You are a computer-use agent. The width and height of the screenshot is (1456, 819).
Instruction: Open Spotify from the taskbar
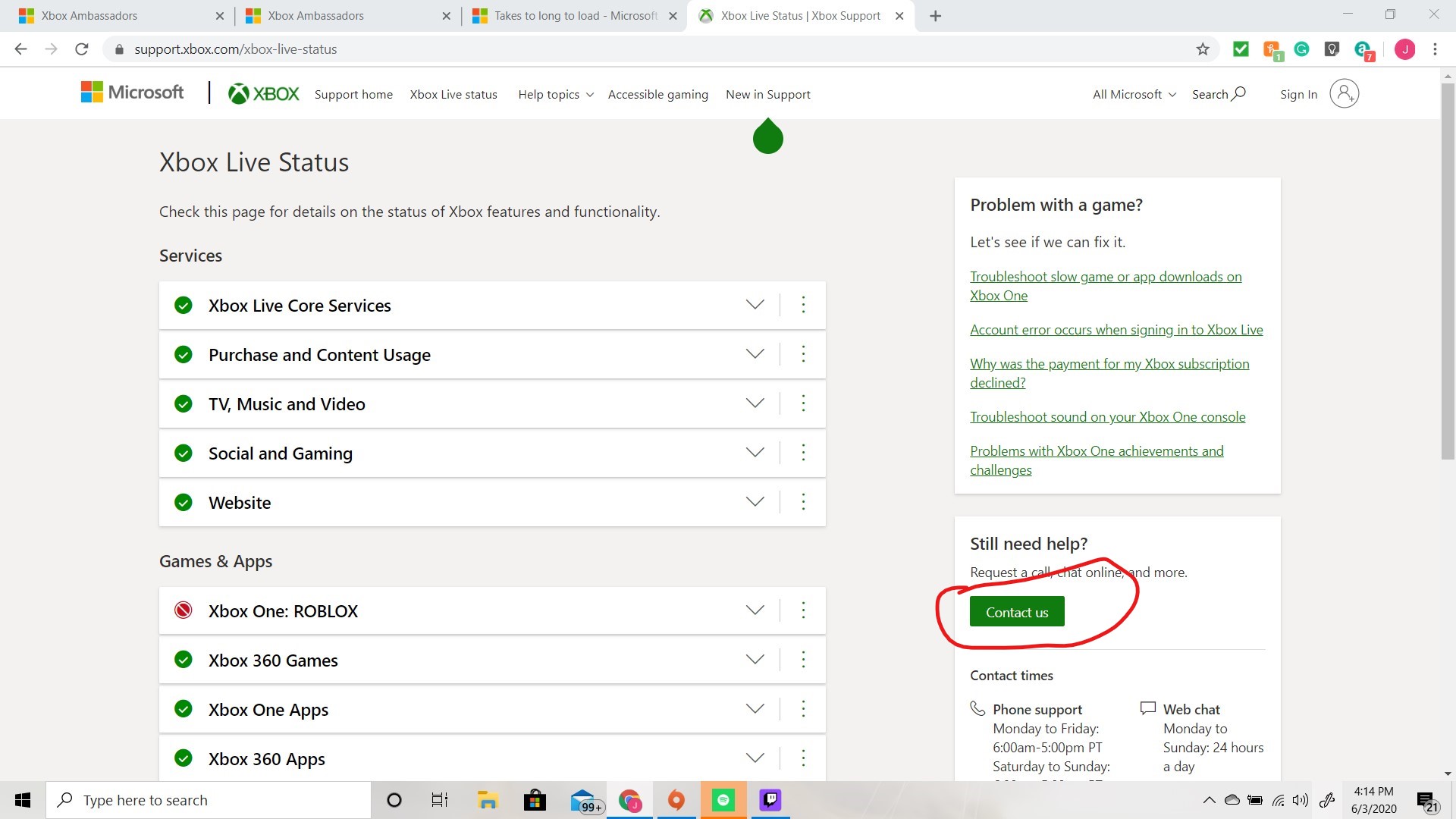tap(723, 800)
